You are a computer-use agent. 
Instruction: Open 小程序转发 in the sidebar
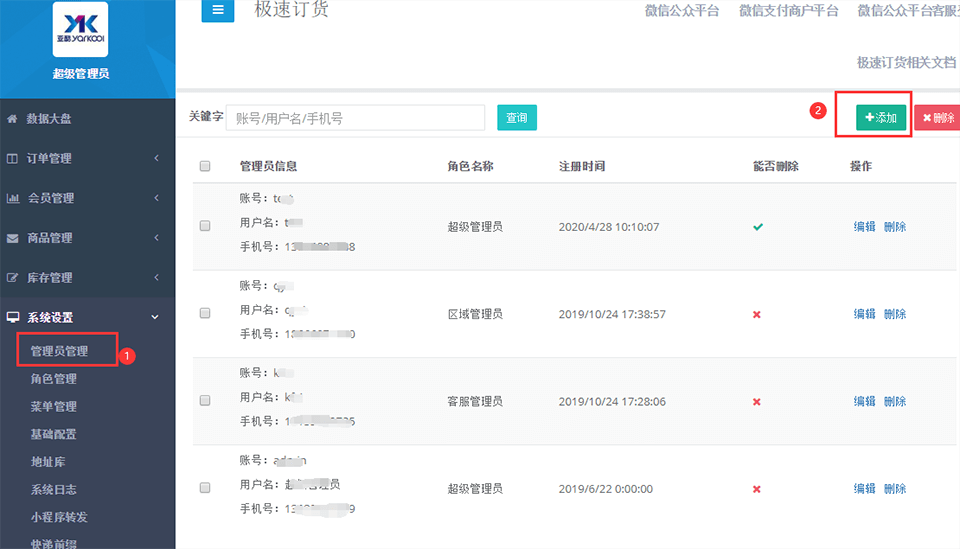[x=59, y=517]
